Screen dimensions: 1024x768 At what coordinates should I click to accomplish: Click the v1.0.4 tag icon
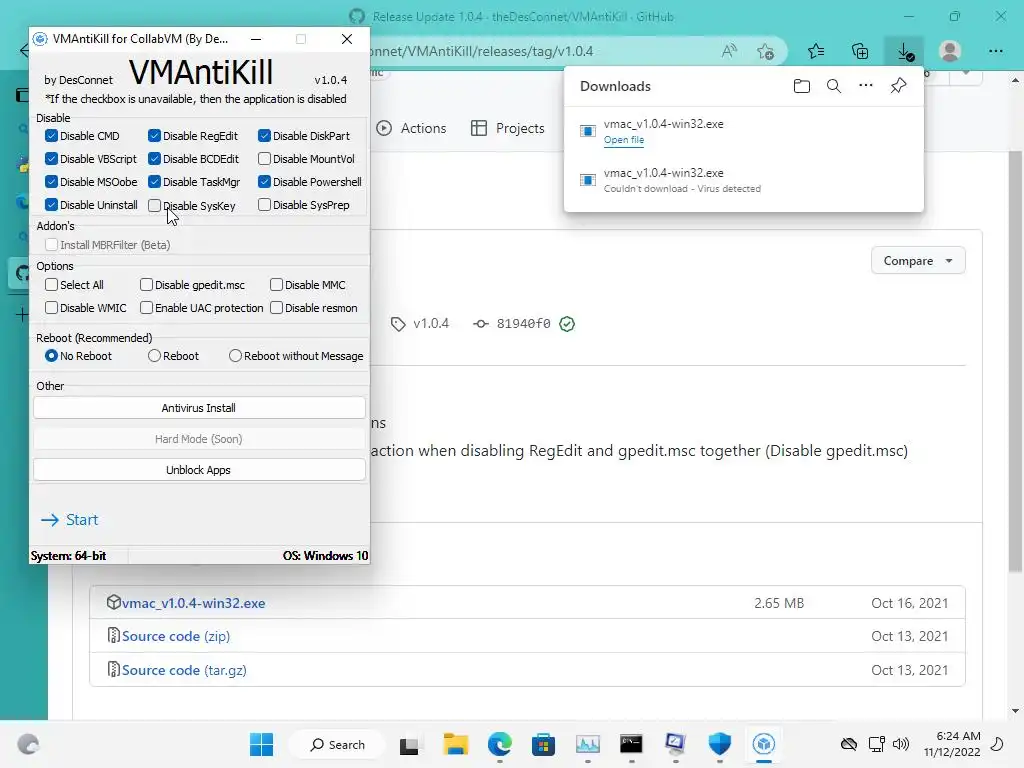coord(398,324)
